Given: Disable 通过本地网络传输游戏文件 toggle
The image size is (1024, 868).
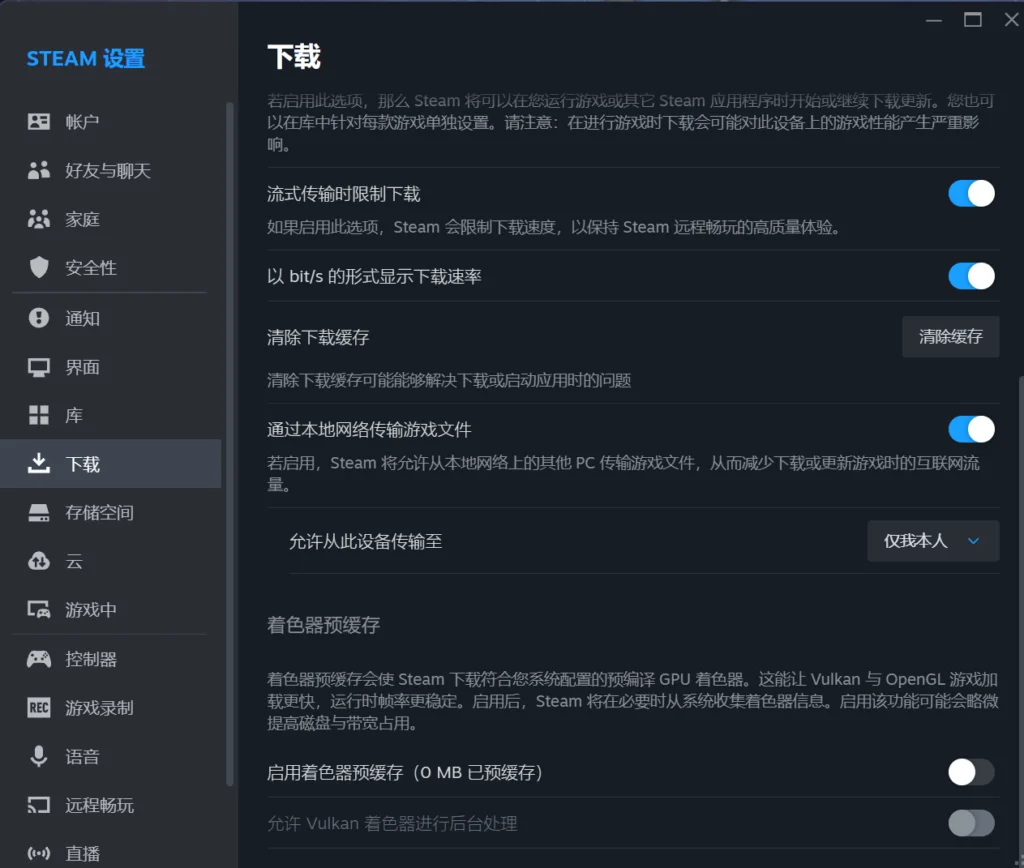Looking at the screenshot, I should [x=971, y=429].
